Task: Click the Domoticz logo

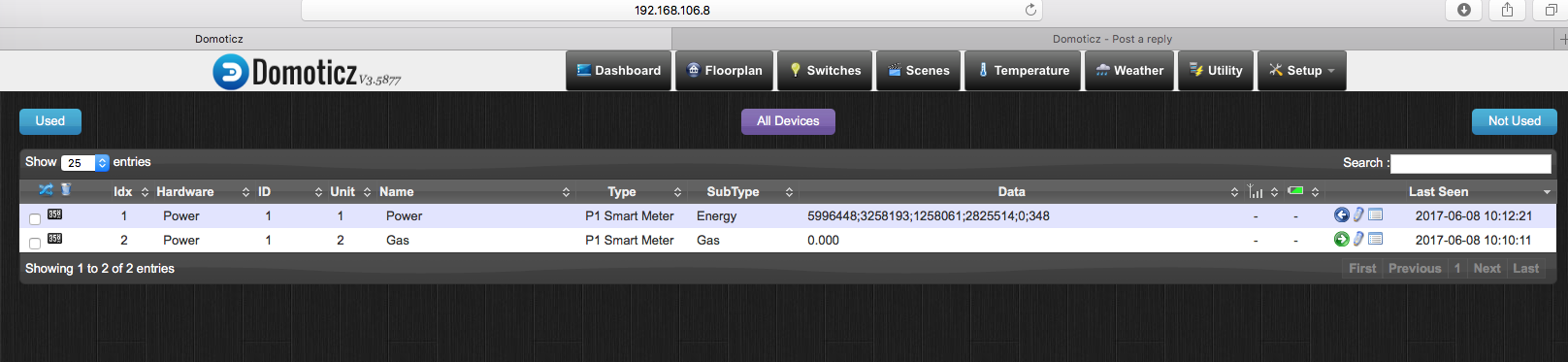Action: [306, 71]
